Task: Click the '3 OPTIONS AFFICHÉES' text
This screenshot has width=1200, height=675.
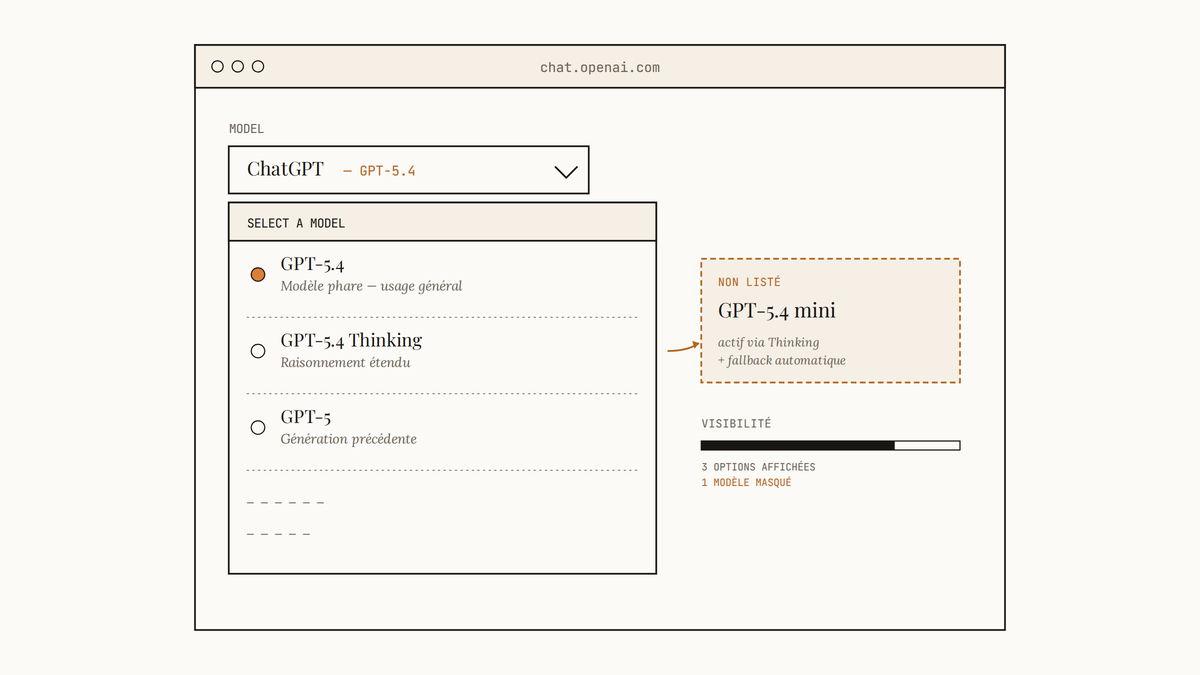Action: click(758, 467)
